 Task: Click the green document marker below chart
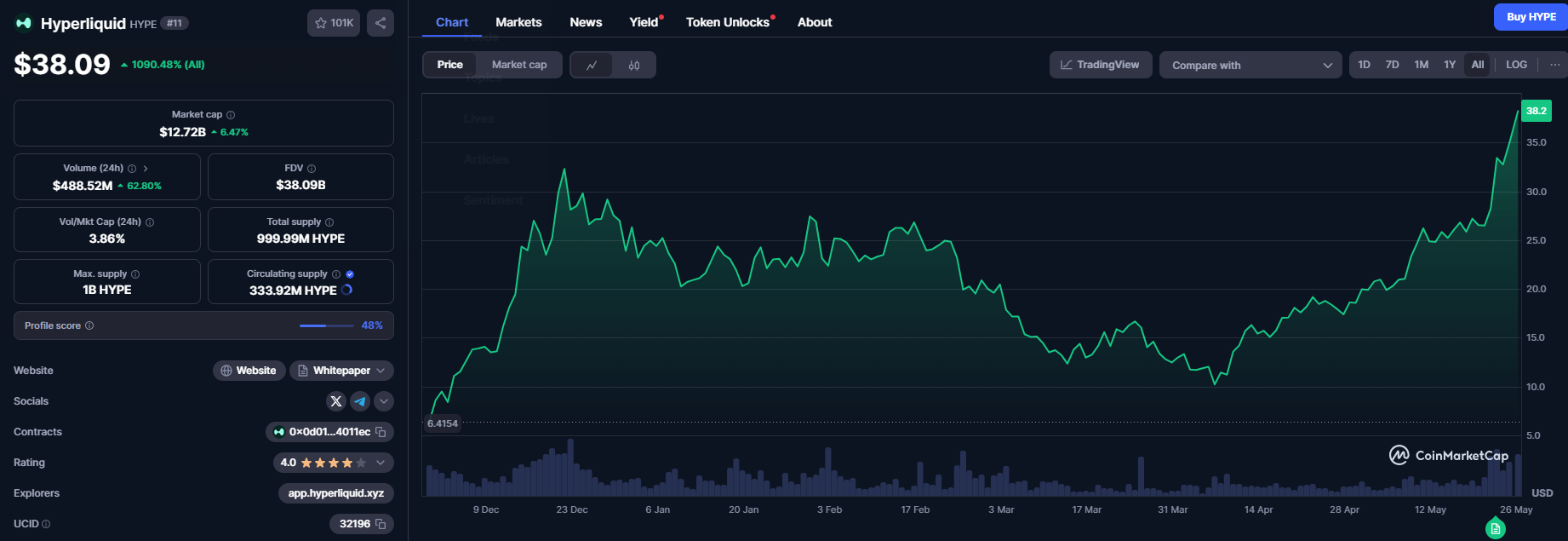[x=1496, y=528]
